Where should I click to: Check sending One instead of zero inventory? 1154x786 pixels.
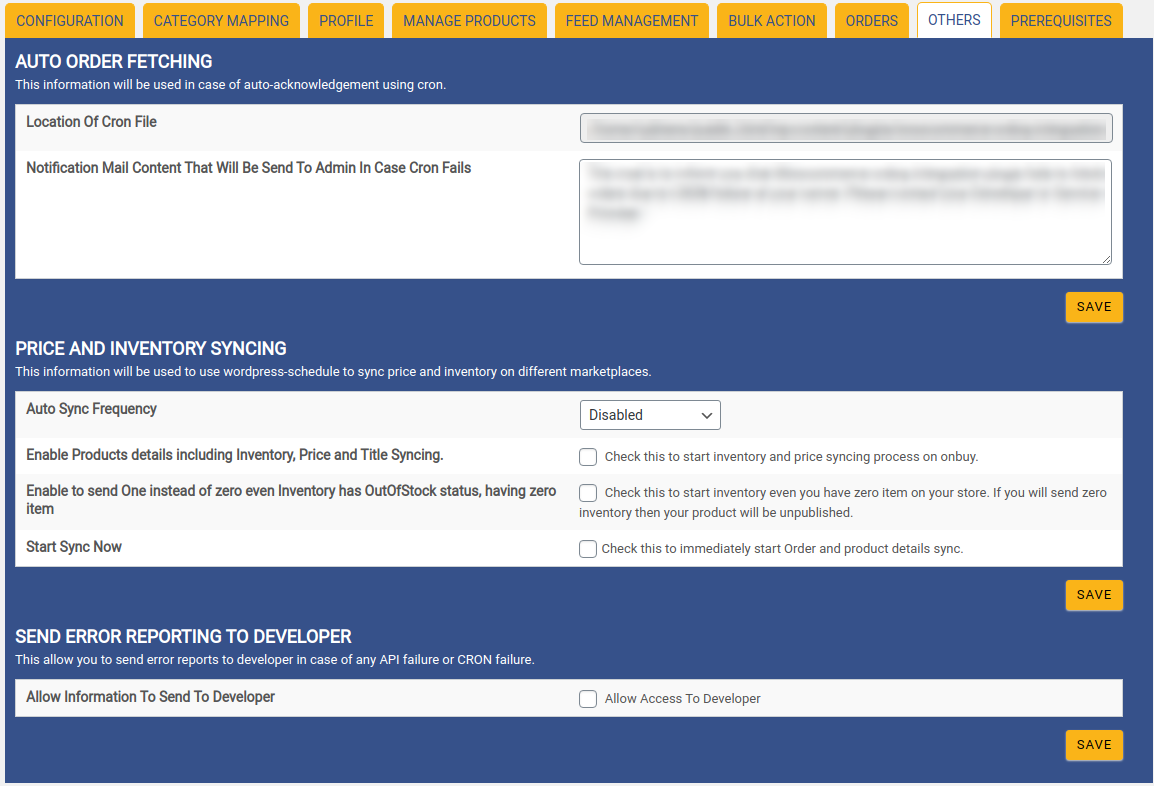coord(588,493)
